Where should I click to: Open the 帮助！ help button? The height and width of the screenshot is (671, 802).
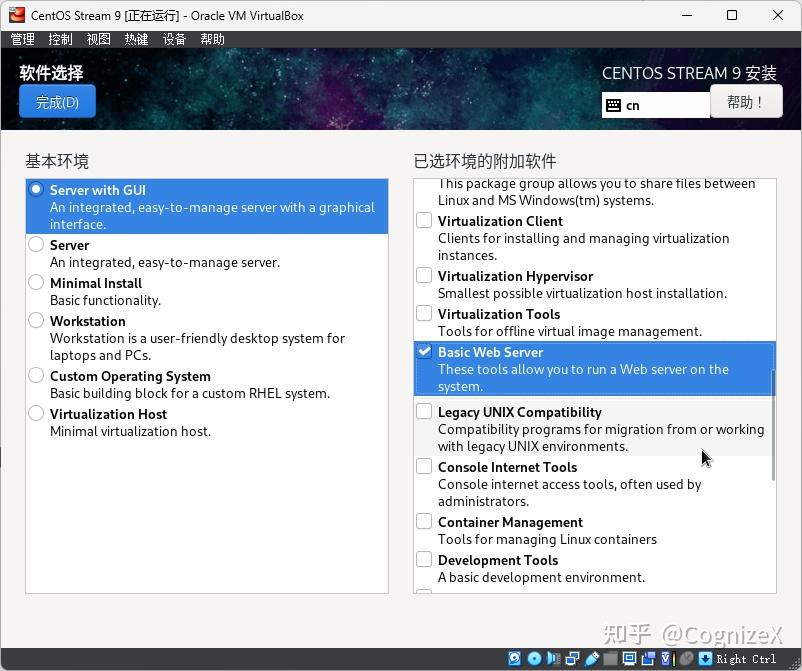click(747, 102)
